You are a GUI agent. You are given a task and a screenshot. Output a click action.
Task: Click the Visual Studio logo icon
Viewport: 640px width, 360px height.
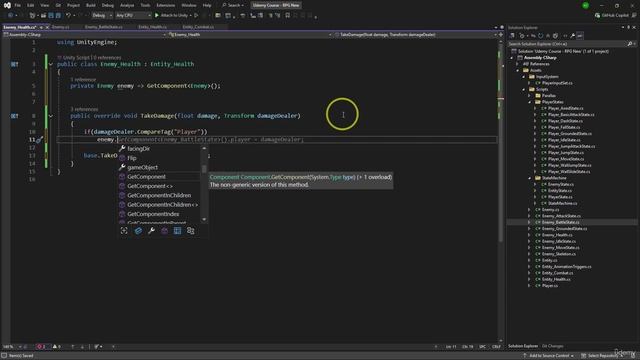7,5
